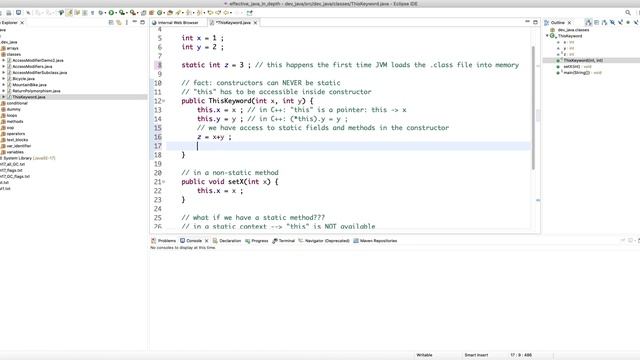
Task: Click the Debug bug icon in the toolbar
Action: [101, 13]
